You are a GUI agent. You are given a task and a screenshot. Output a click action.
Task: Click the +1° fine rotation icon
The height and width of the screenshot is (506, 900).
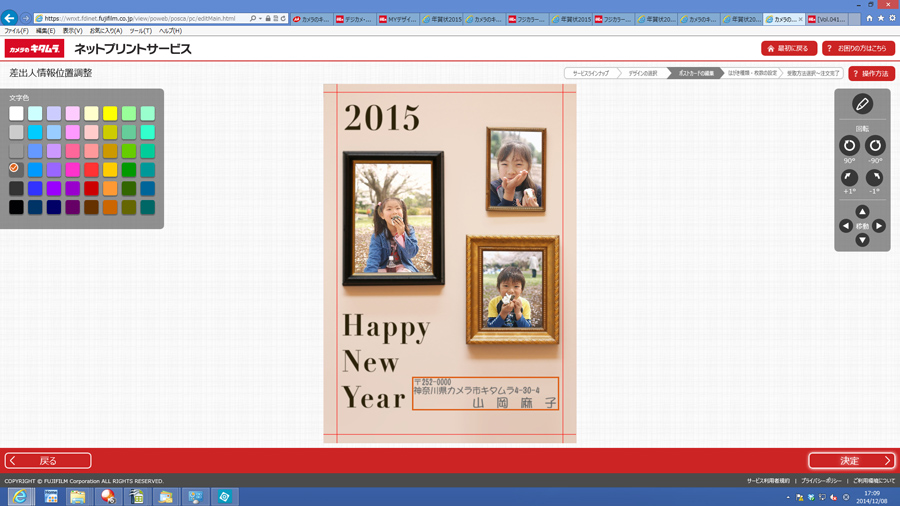tap(849, 178)
